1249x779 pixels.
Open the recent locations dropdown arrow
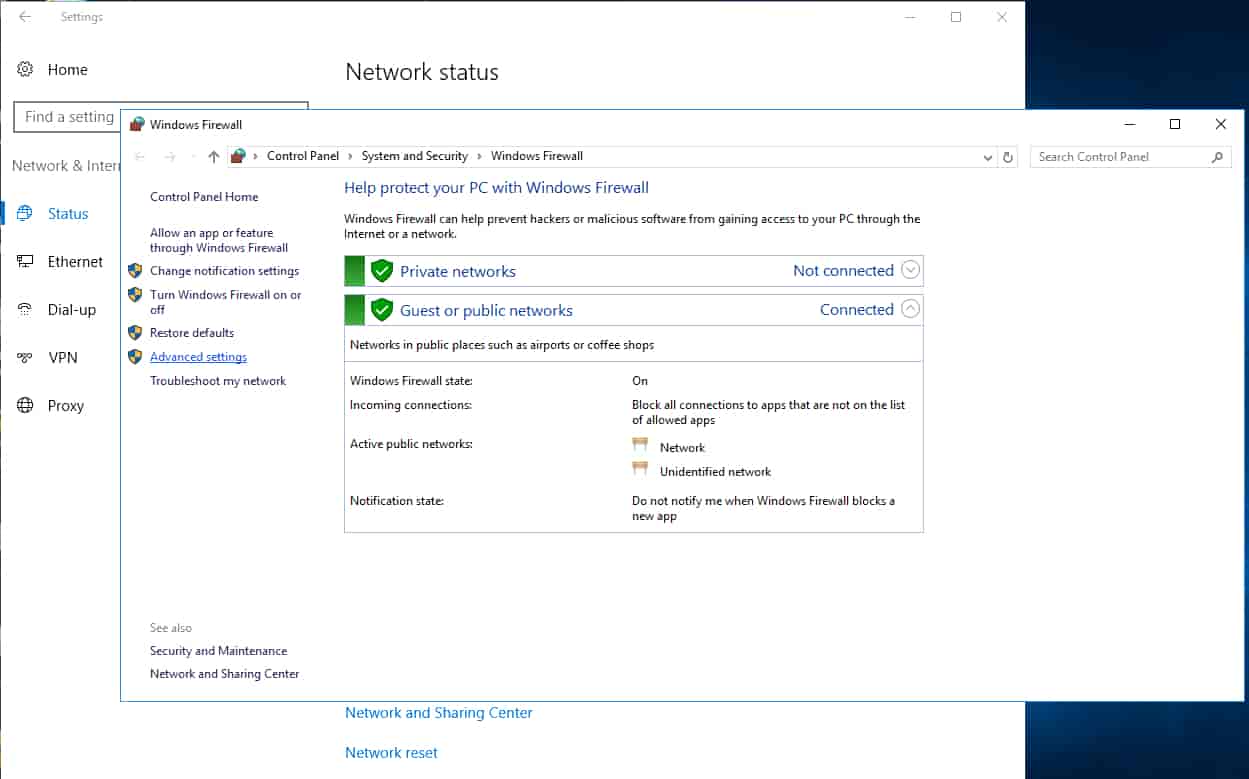pos(191,157)
